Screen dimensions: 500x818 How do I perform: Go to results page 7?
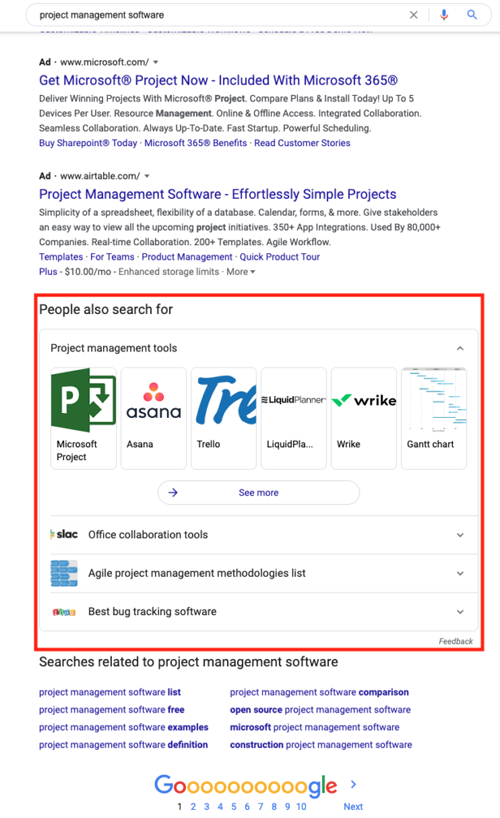coord(260,807)
